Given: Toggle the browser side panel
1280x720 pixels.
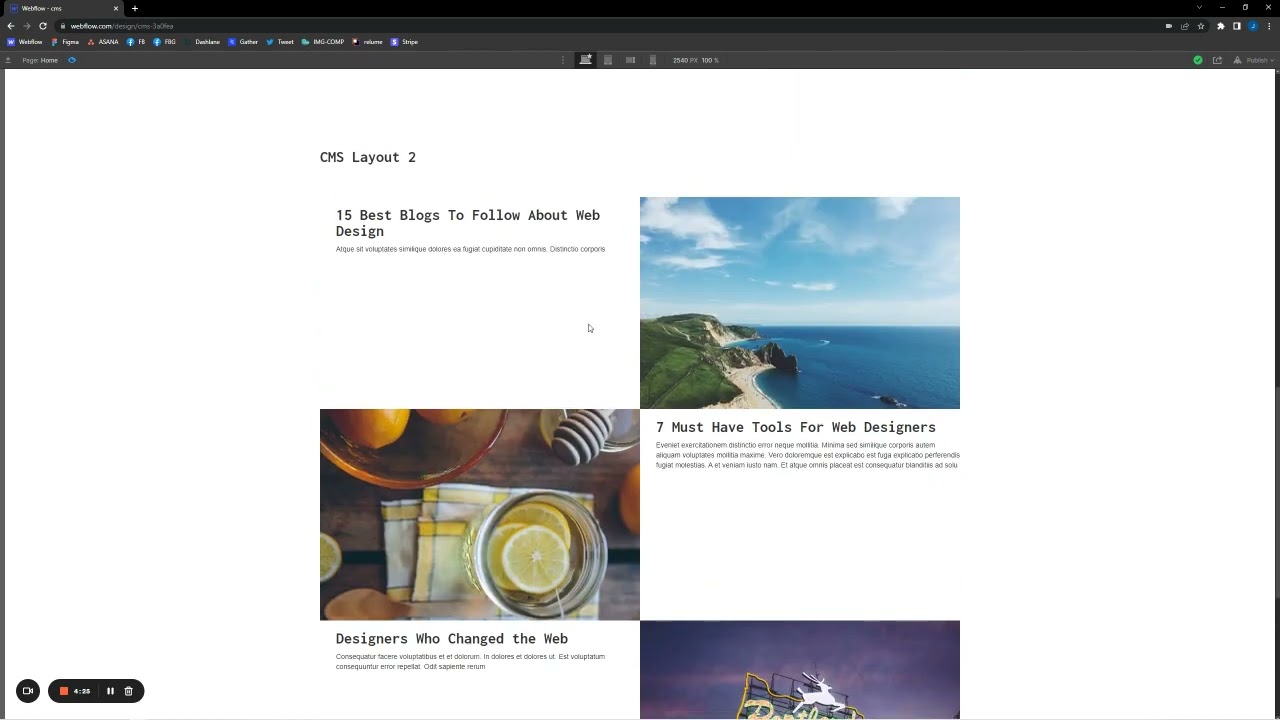Looking at the screenshot, I should [x=1237, y=26].
